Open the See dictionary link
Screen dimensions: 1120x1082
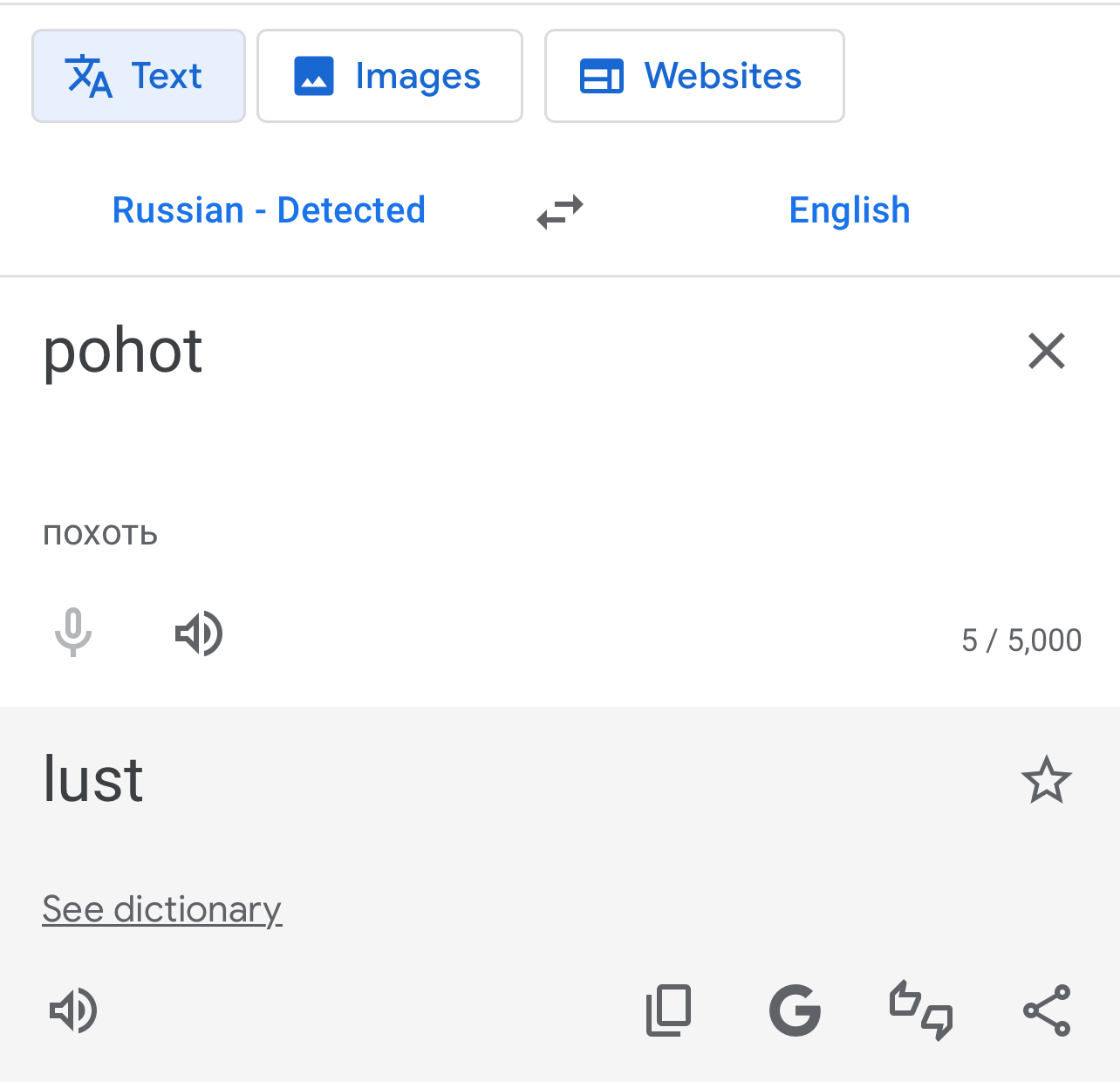(162, 909)
